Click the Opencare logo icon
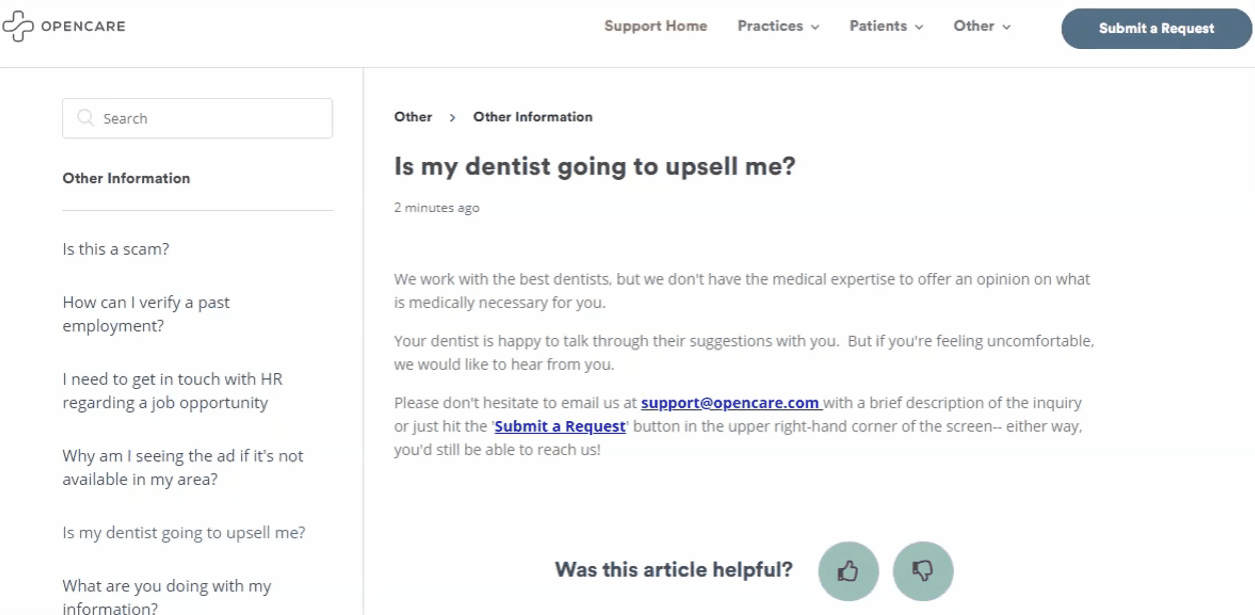 (18, 27)
